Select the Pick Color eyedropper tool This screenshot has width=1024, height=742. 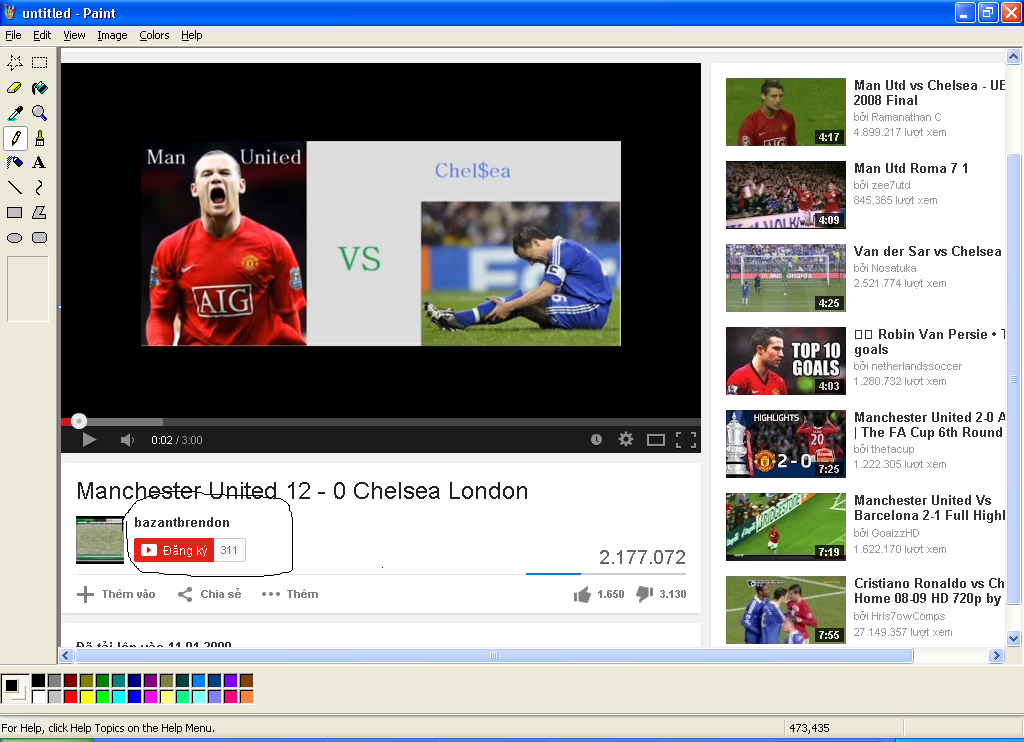point(14,113)
